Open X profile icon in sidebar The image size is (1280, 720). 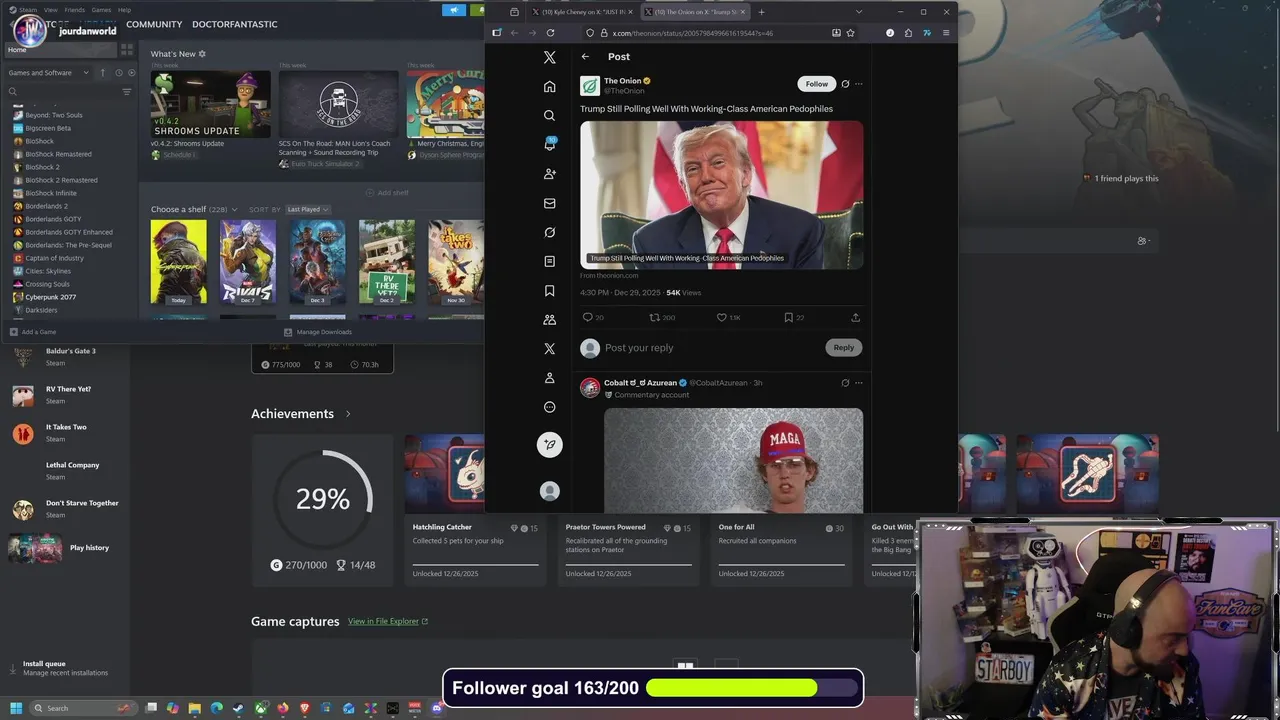coord(549,378)
